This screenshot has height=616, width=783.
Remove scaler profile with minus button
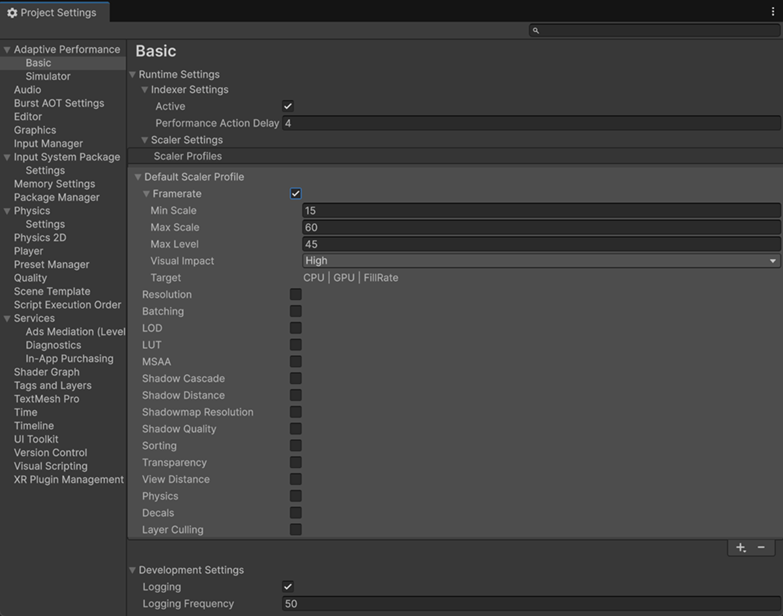(x=761, y=548)
